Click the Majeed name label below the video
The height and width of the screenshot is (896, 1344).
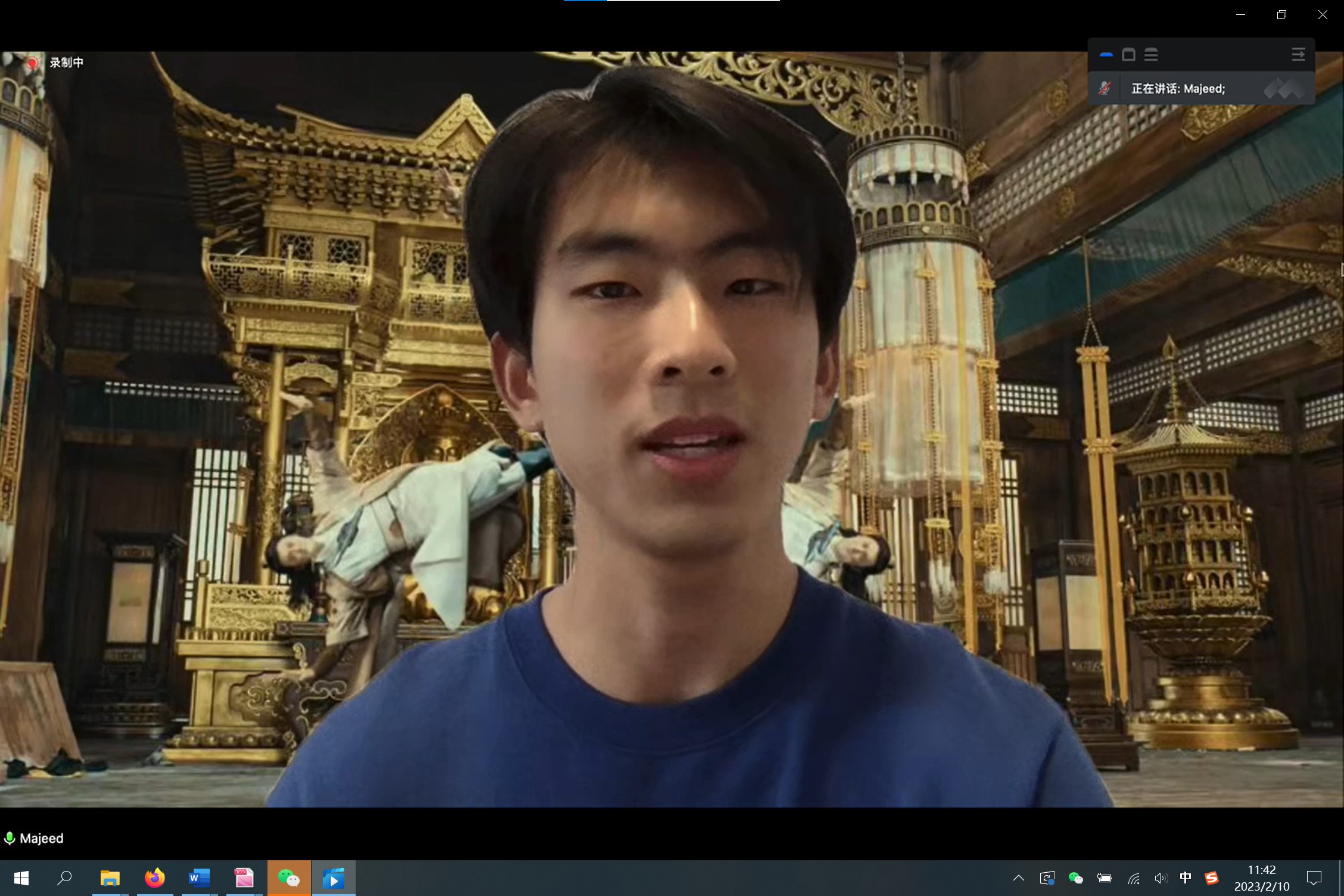42,838
